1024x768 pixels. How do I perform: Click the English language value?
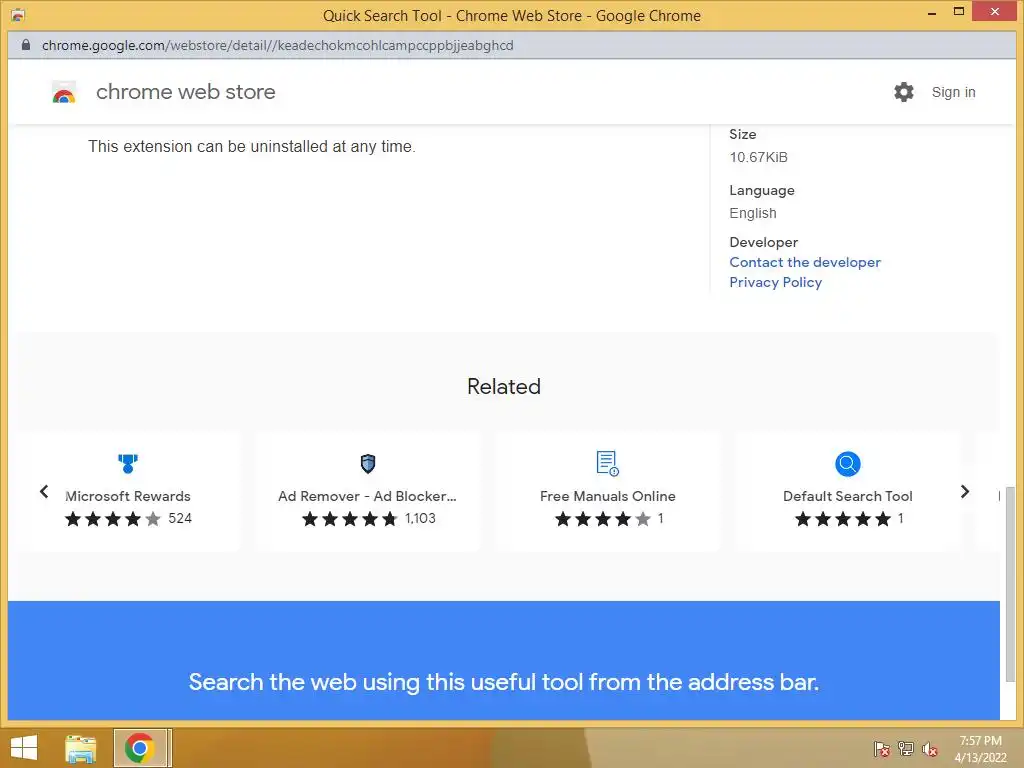(753, 214)
